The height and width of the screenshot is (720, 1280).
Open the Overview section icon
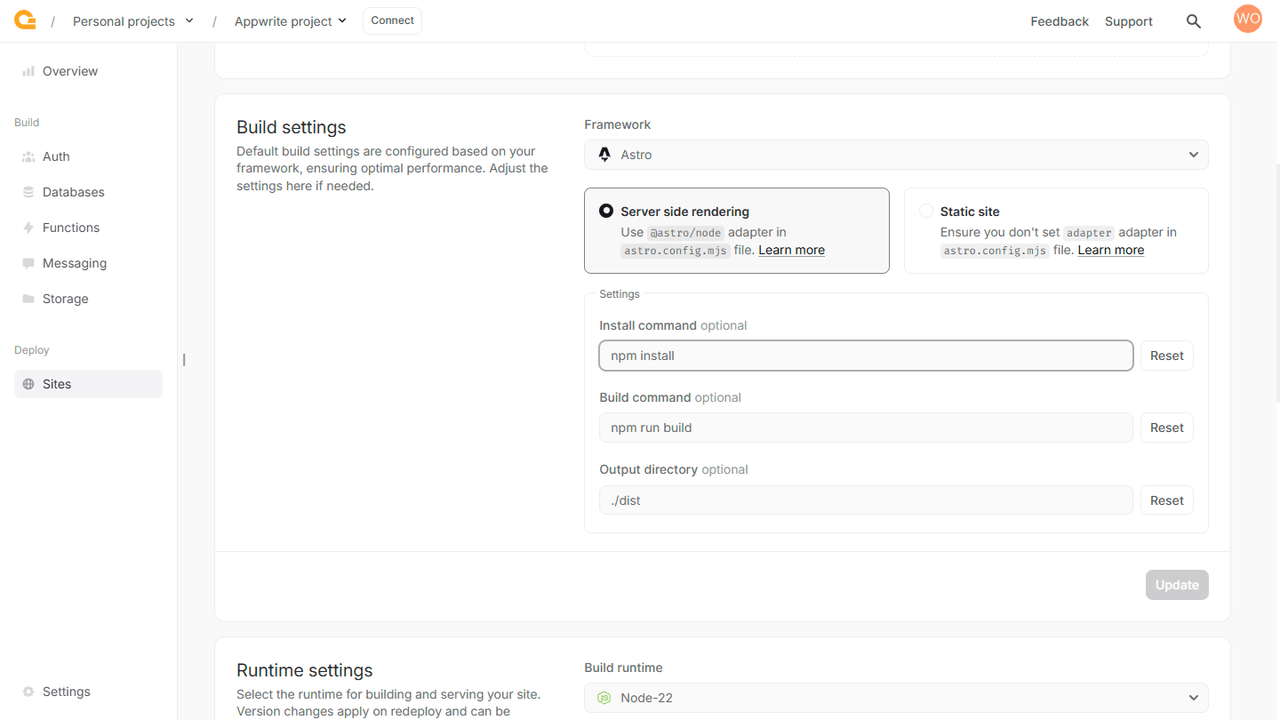pyautogui.click(x=26, y=71)
